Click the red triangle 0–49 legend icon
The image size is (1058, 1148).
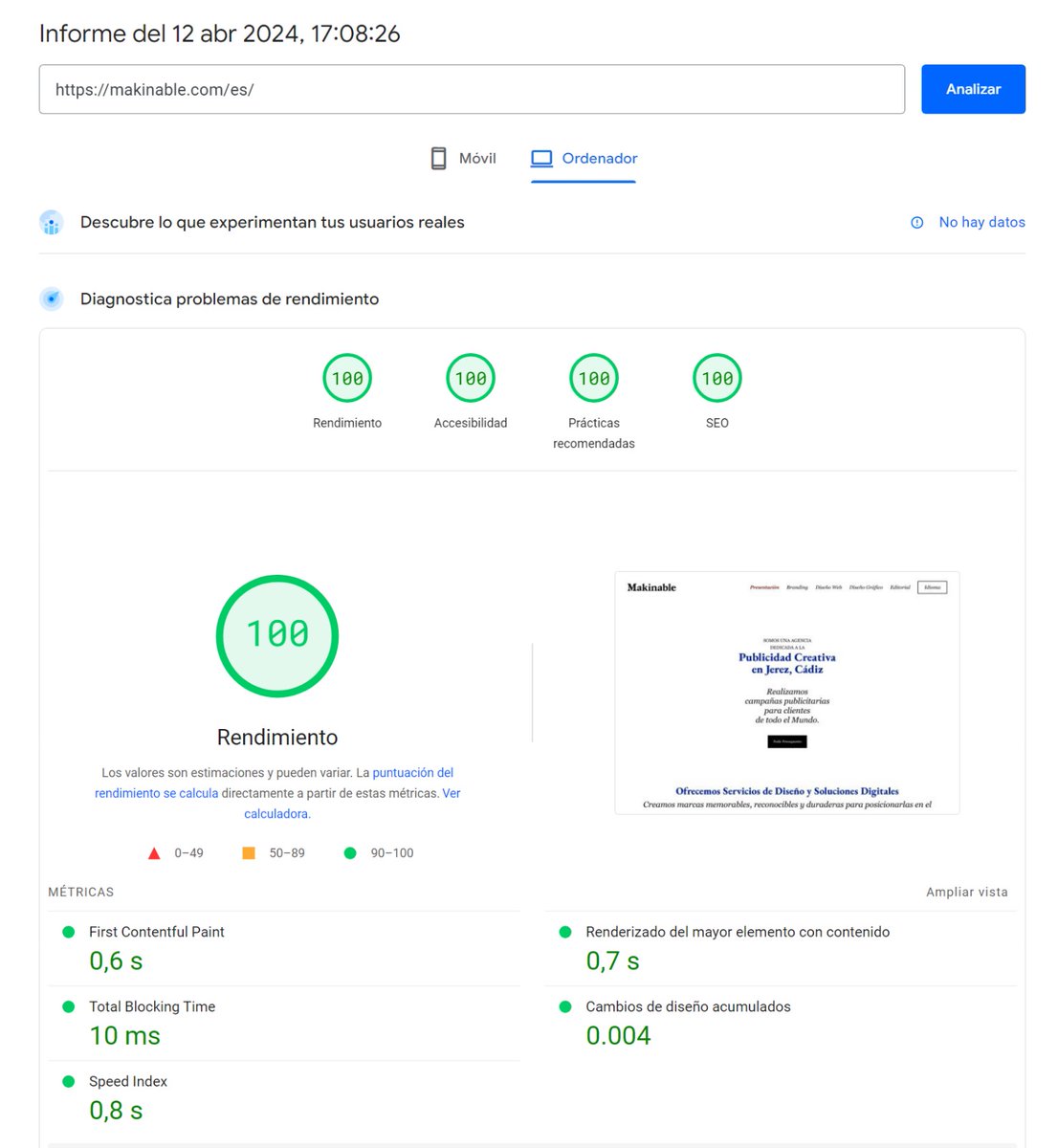[x=154, y=853]
